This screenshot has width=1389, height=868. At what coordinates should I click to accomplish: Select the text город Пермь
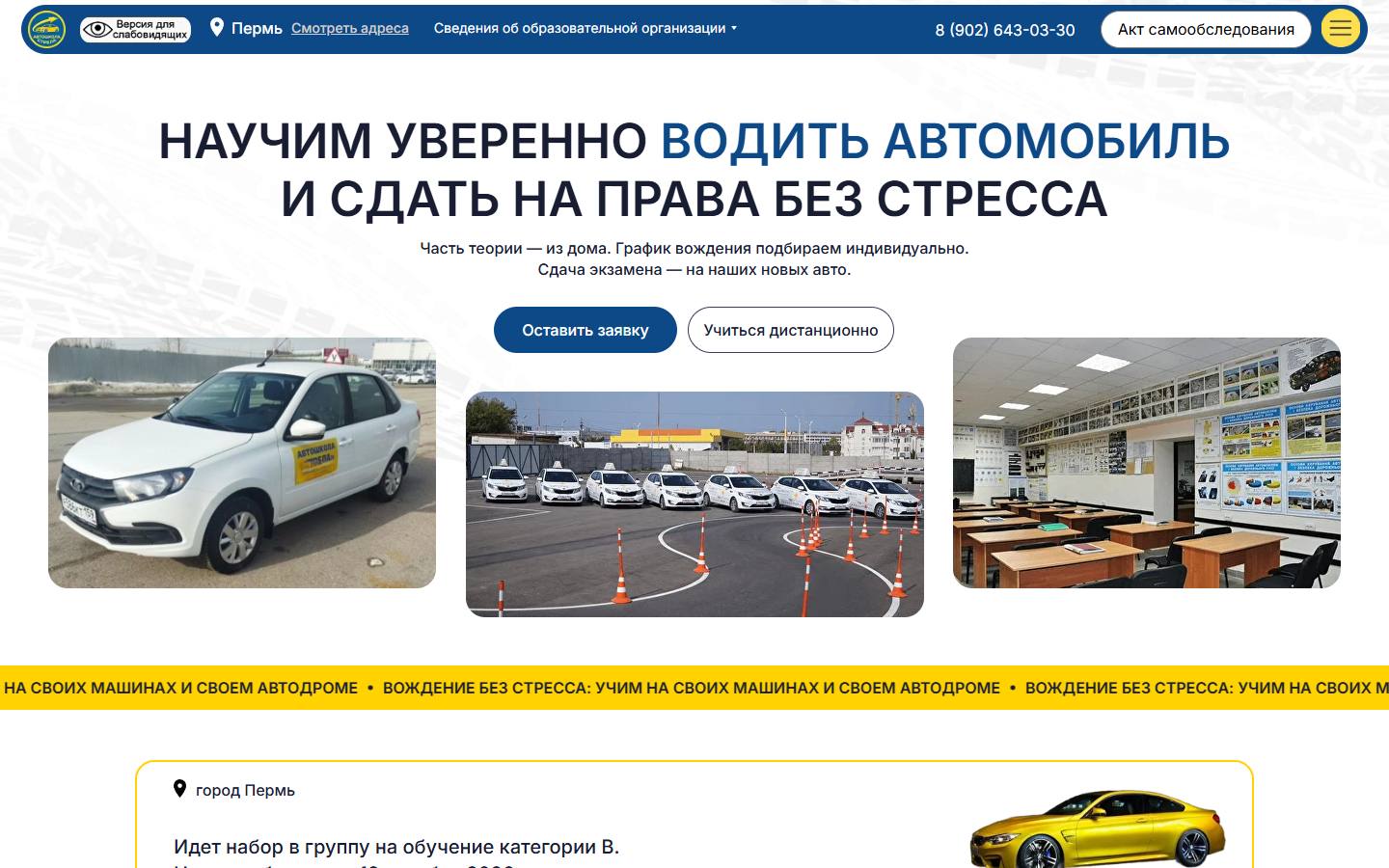[245, 790]
